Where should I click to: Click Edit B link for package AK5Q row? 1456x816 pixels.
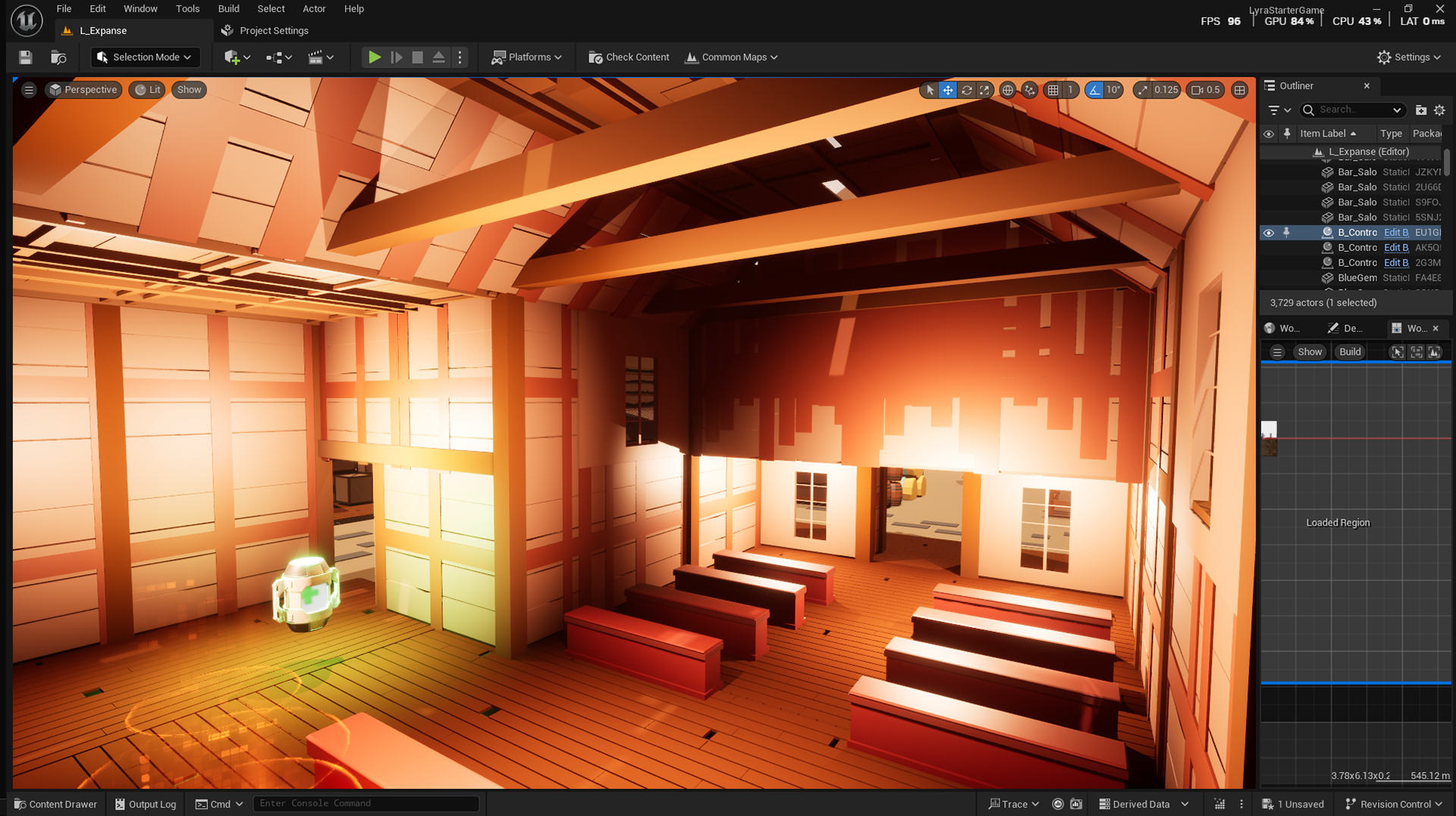(x=1395, y=247)
